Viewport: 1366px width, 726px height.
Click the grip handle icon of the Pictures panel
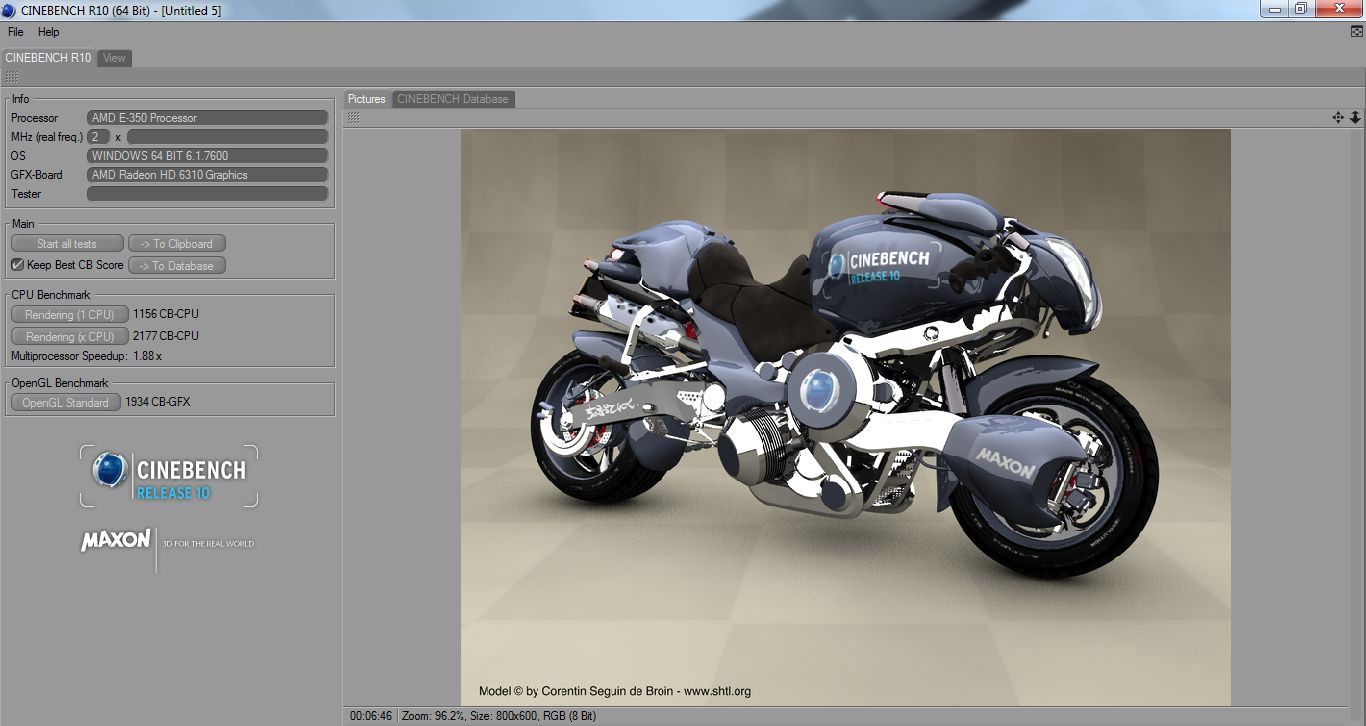pyautogui.click(x=353, y=118)
